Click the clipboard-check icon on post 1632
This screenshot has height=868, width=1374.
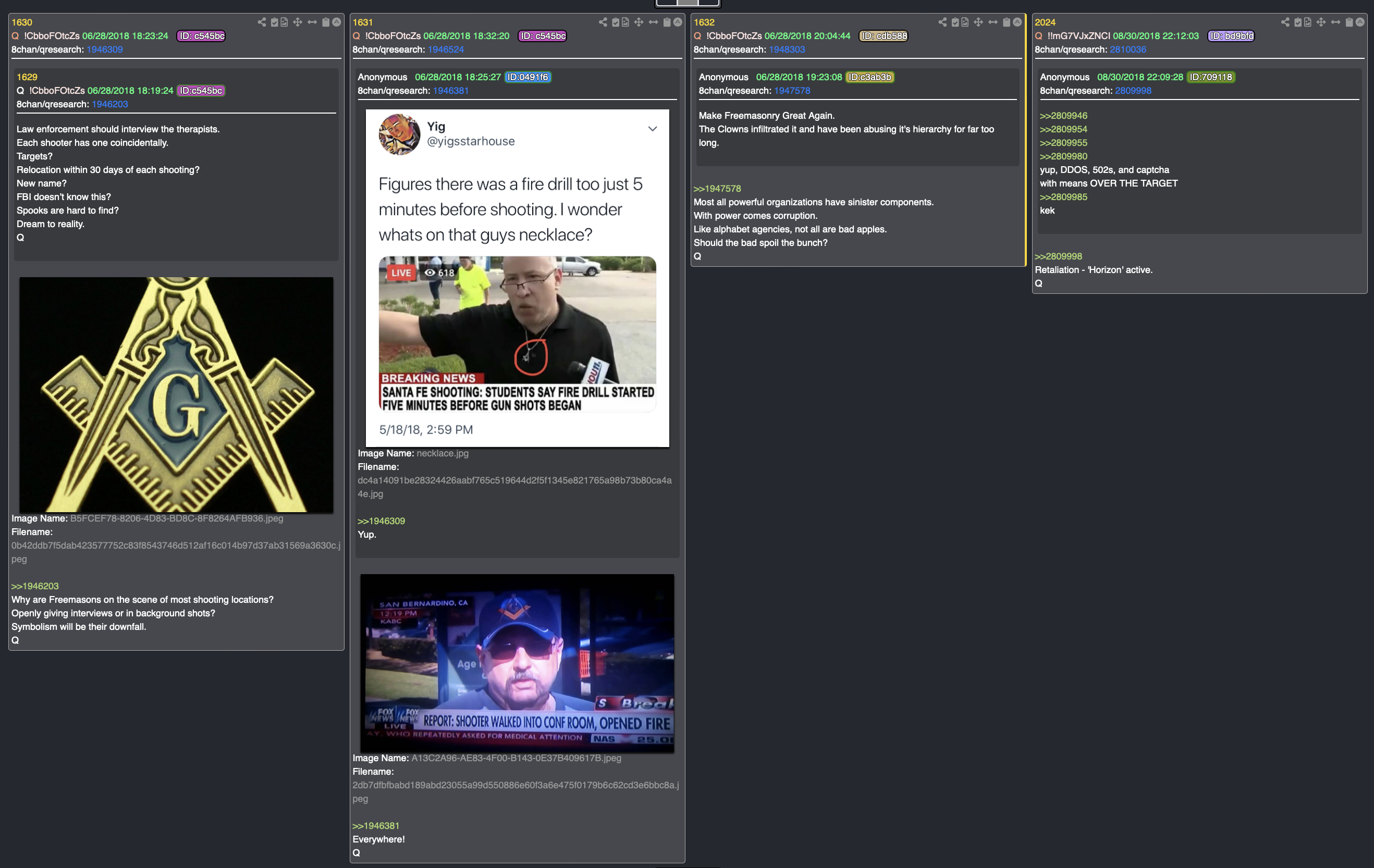tap(955, 22)
